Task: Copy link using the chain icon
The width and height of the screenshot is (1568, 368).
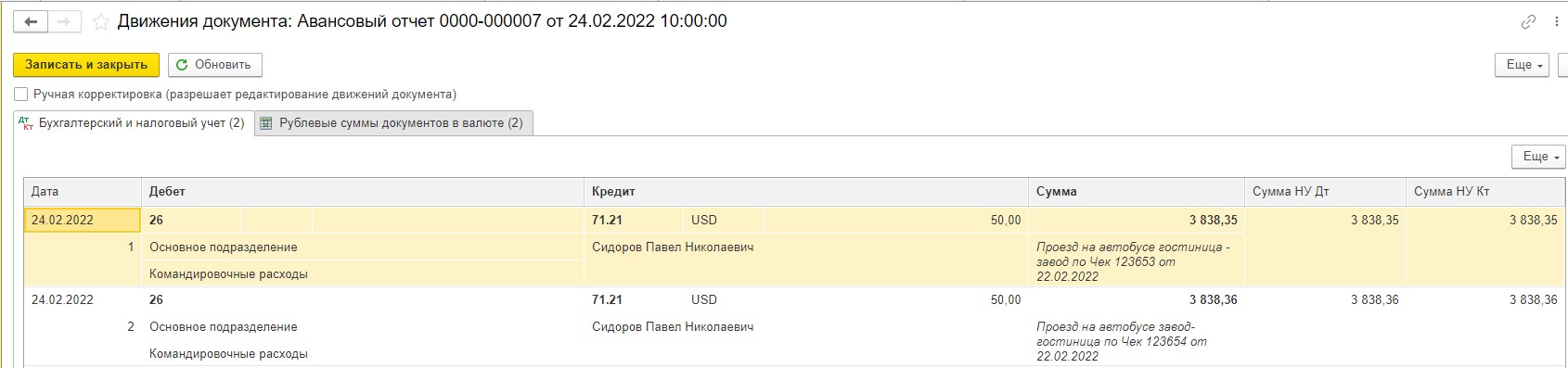Action: (x=1528, y=22)
